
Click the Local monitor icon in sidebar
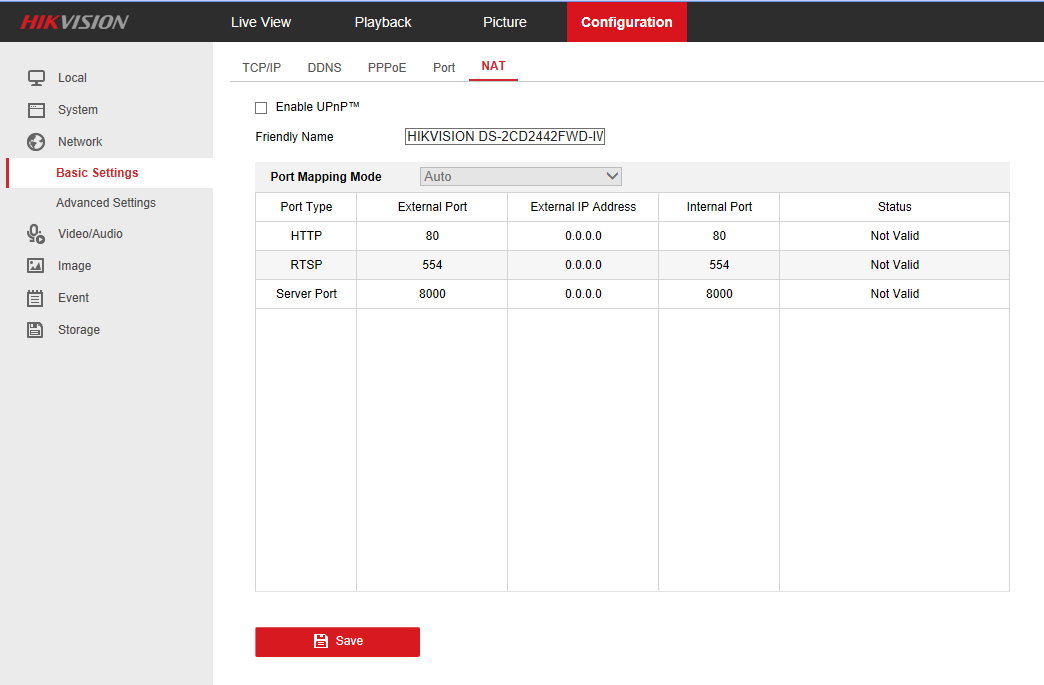tap(37, 77)
